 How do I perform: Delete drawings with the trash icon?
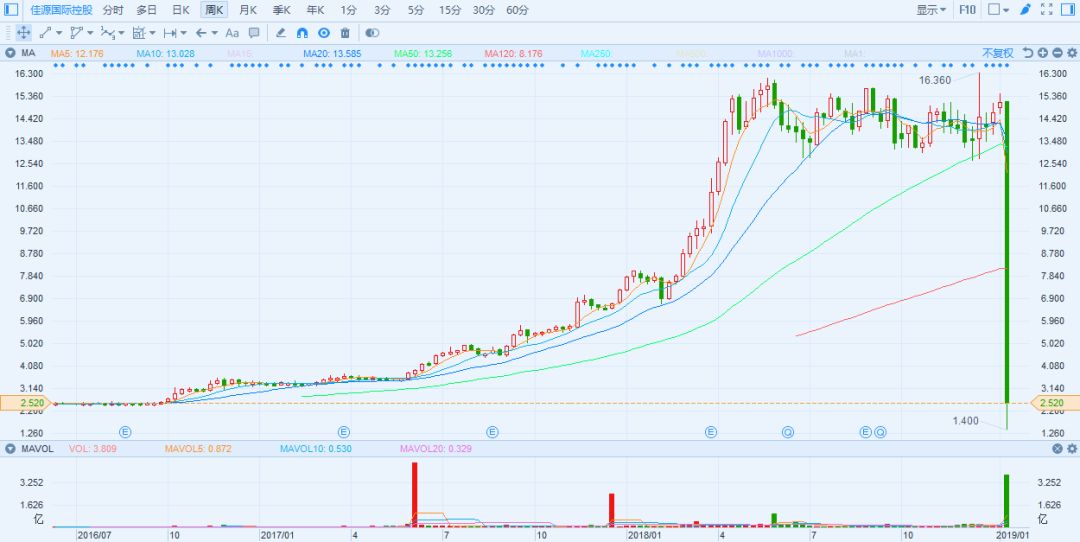345,33
